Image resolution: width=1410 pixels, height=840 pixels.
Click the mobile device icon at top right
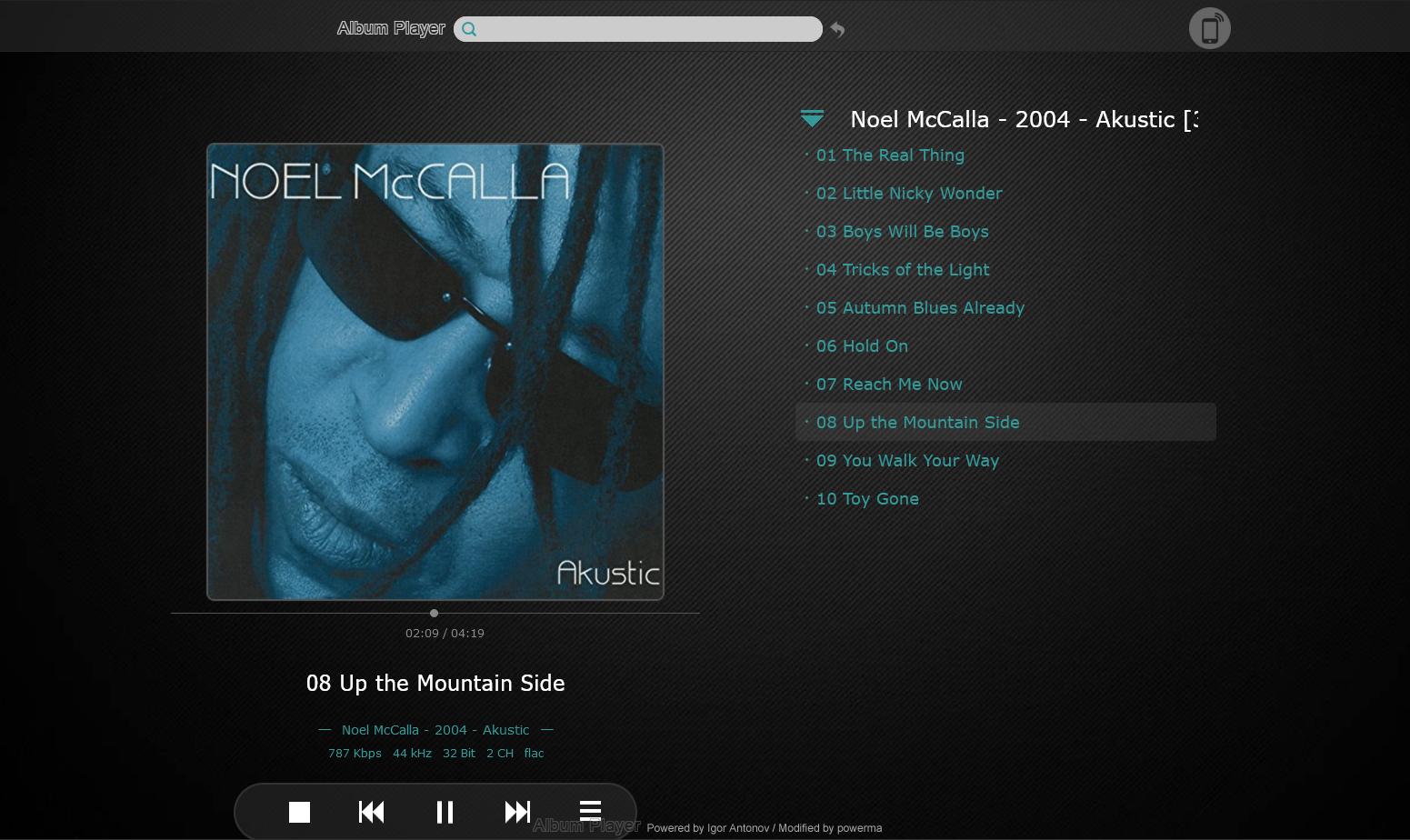coord(1210,28)
